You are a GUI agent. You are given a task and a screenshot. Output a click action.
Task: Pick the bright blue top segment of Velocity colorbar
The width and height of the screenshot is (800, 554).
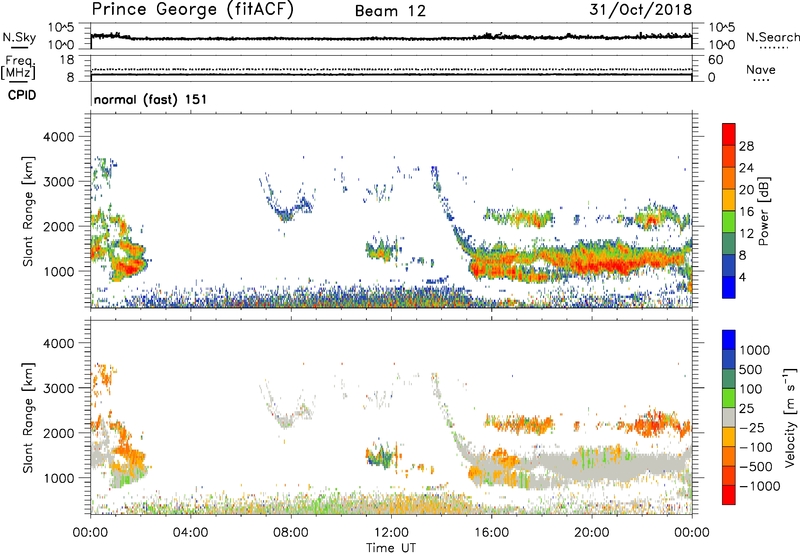click(729, 340)
